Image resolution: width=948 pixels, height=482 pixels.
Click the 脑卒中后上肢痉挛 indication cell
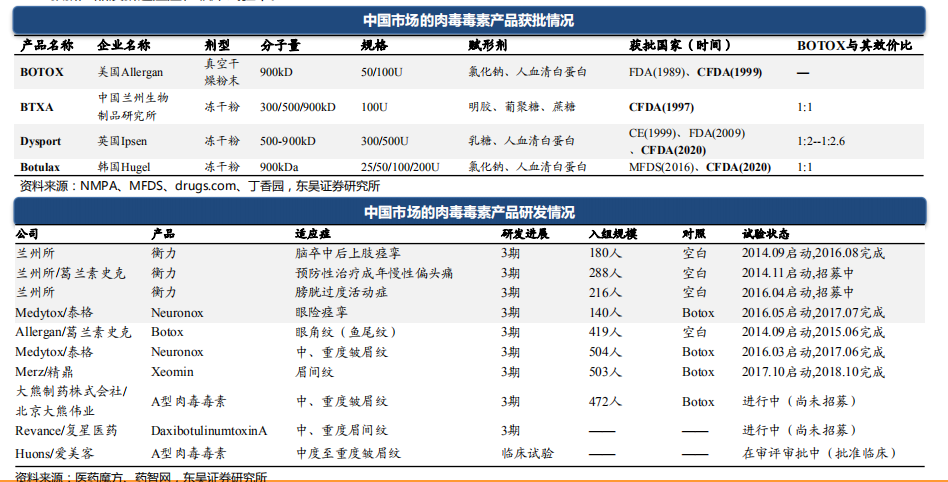point(348,253)
